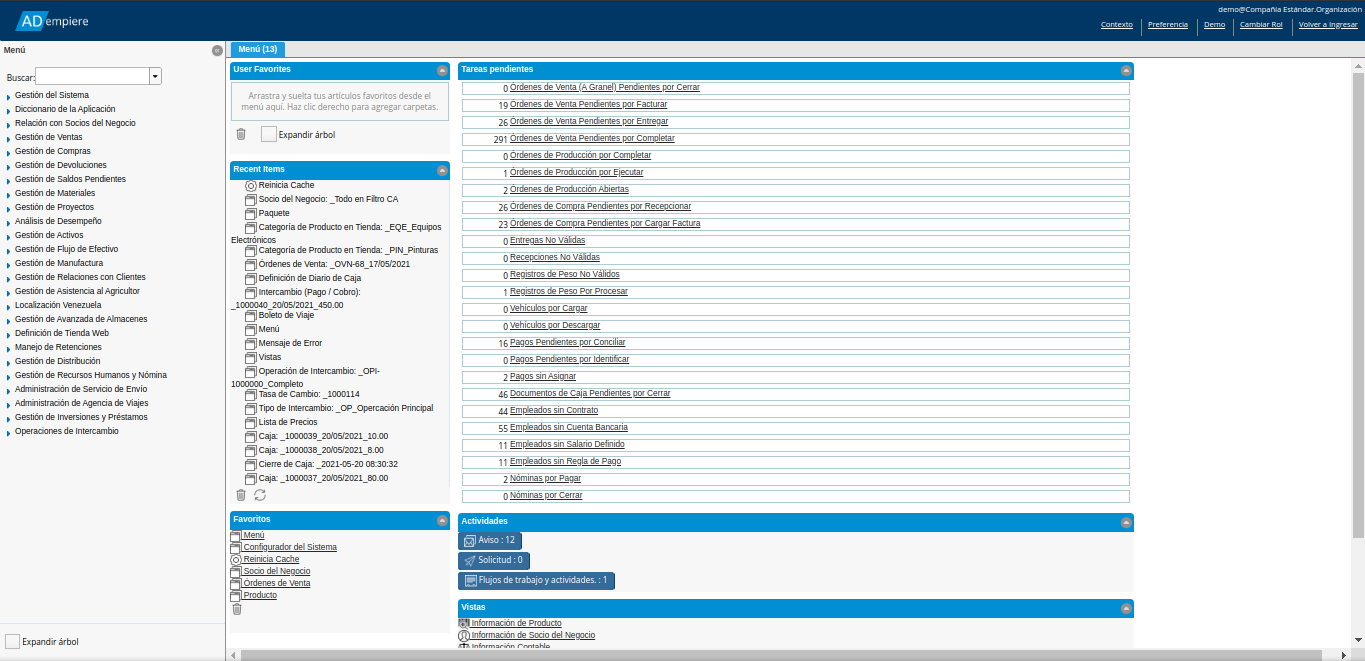1365x661 pixels.
Task: Click the envelope icon on Aviso button
Action: pos(469,540)
